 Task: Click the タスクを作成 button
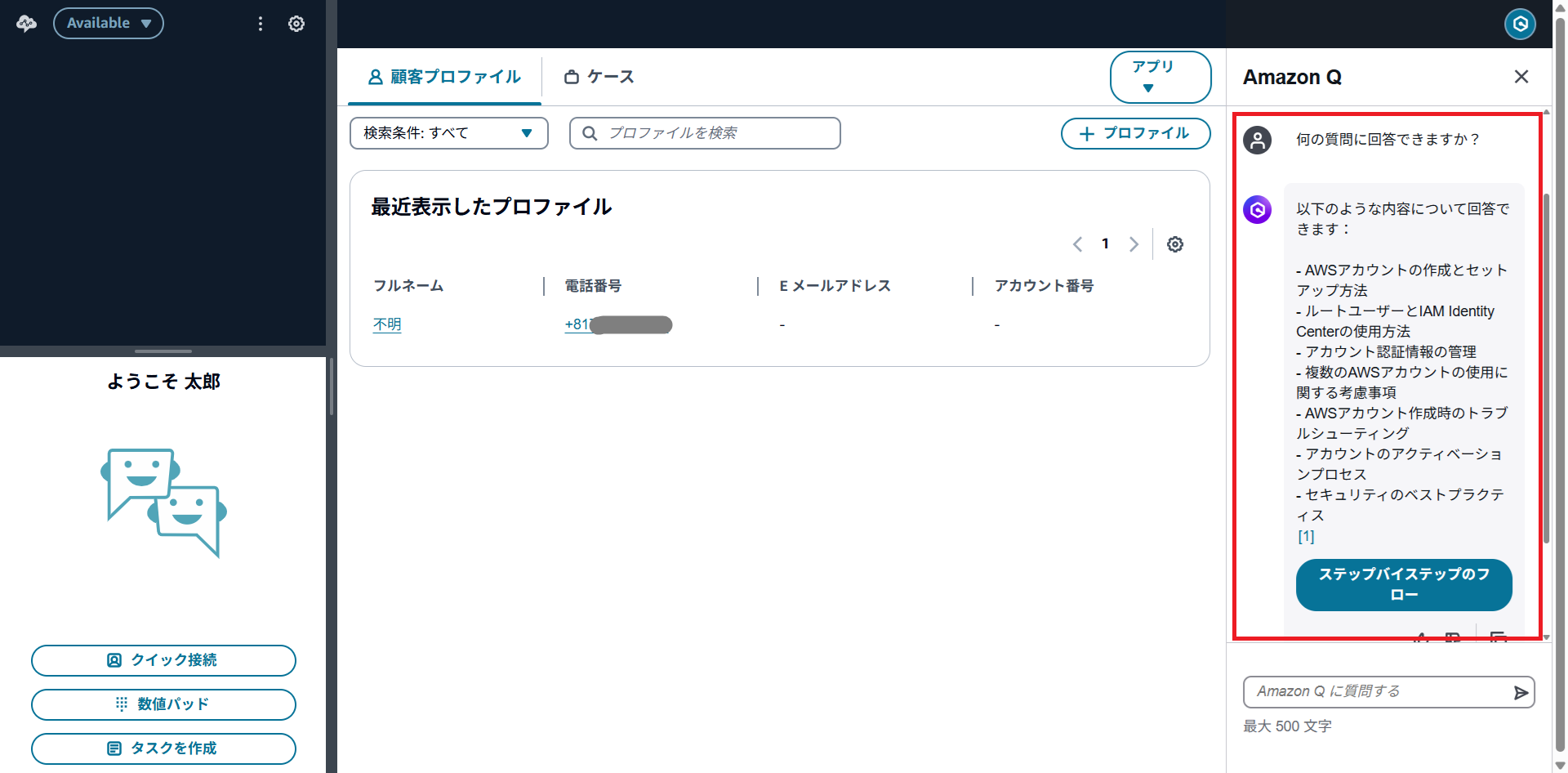coord(163,748)
